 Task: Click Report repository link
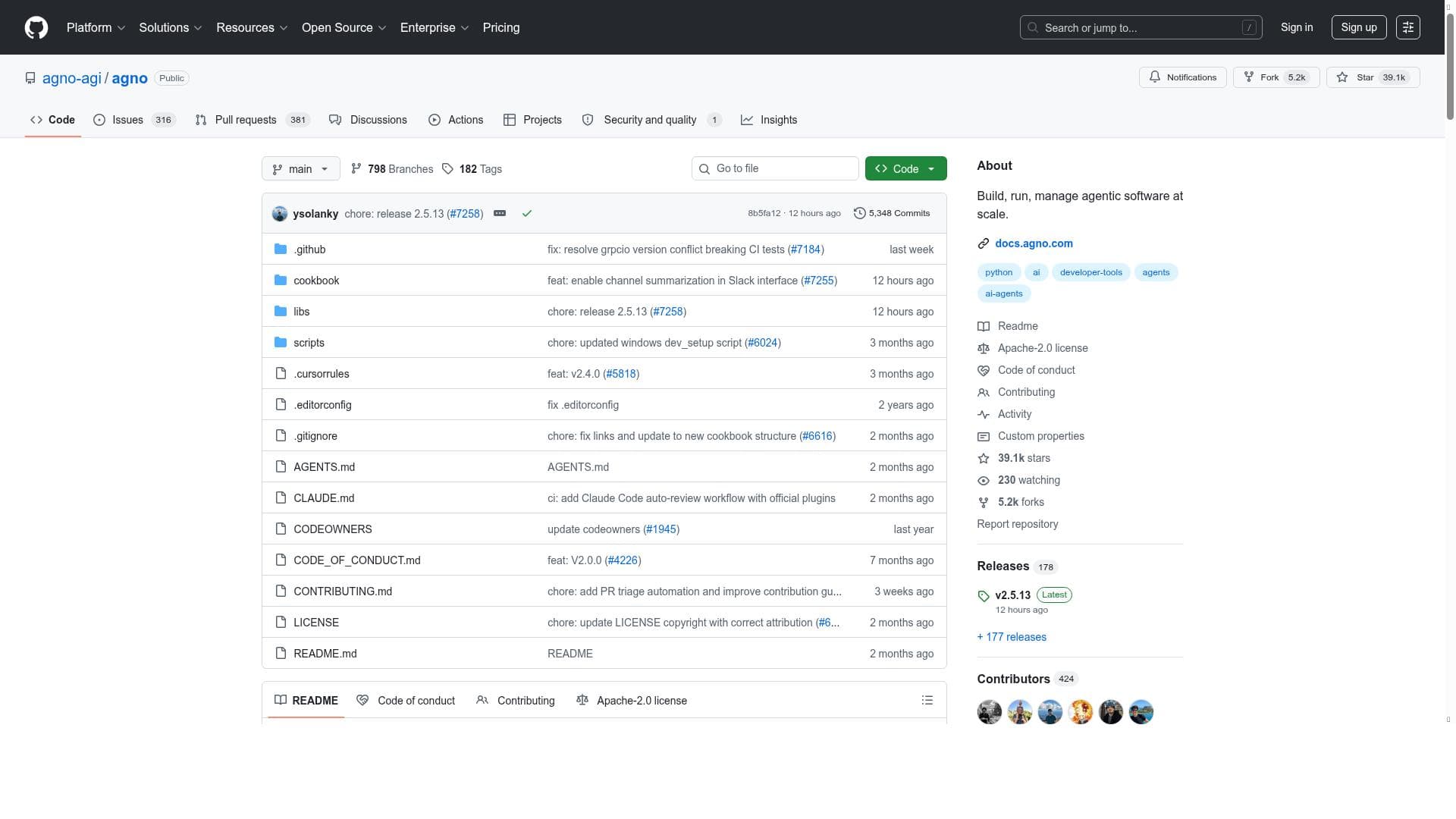(x=1017, y=524)
